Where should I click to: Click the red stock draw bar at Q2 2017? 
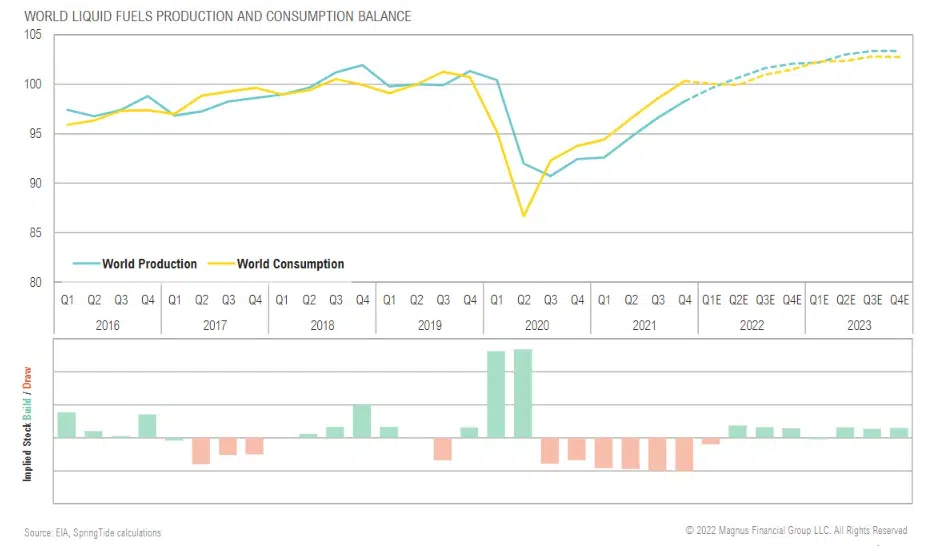201,451
